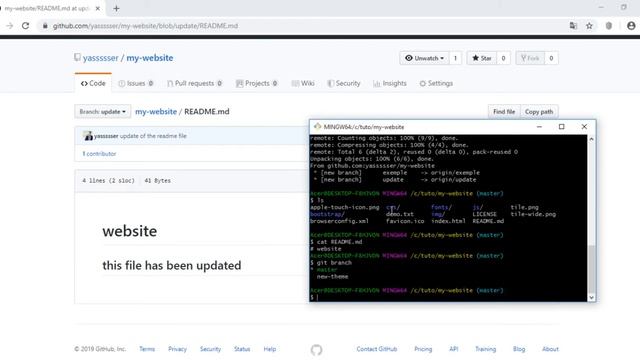
Task: Close the MINGW64 terminal window
Action: click(x=584, y=127)
